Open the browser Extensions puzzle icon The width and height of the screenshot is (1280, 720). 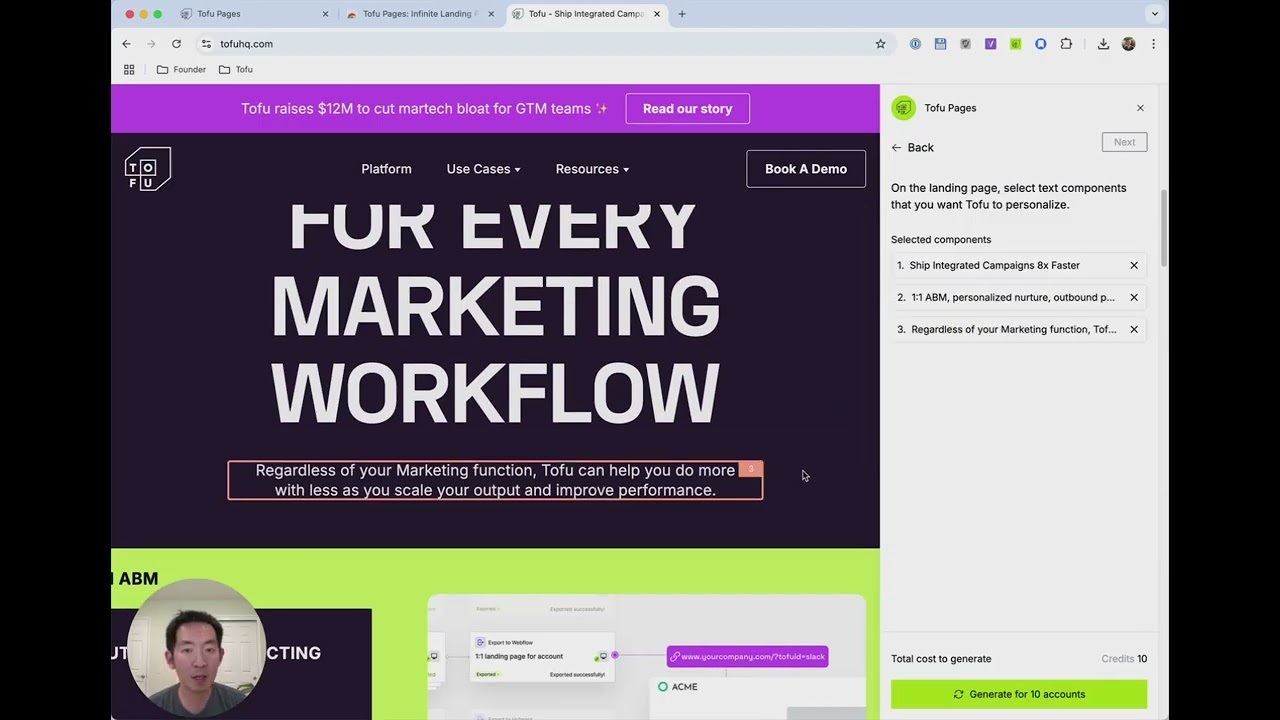tap(1066, 44)
